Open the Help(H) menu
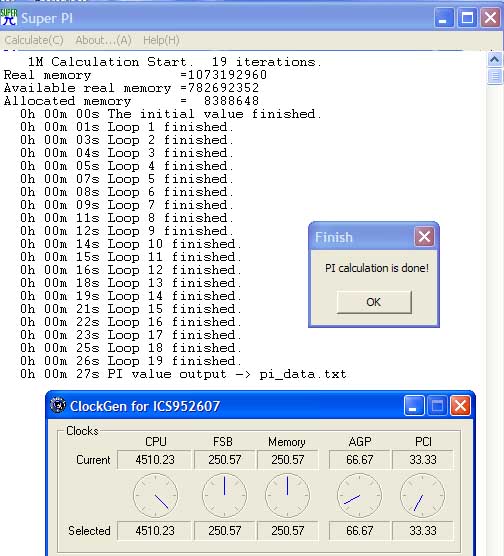Screen dimensions: 504x556 pyautogui.click(x=161, y=40)
